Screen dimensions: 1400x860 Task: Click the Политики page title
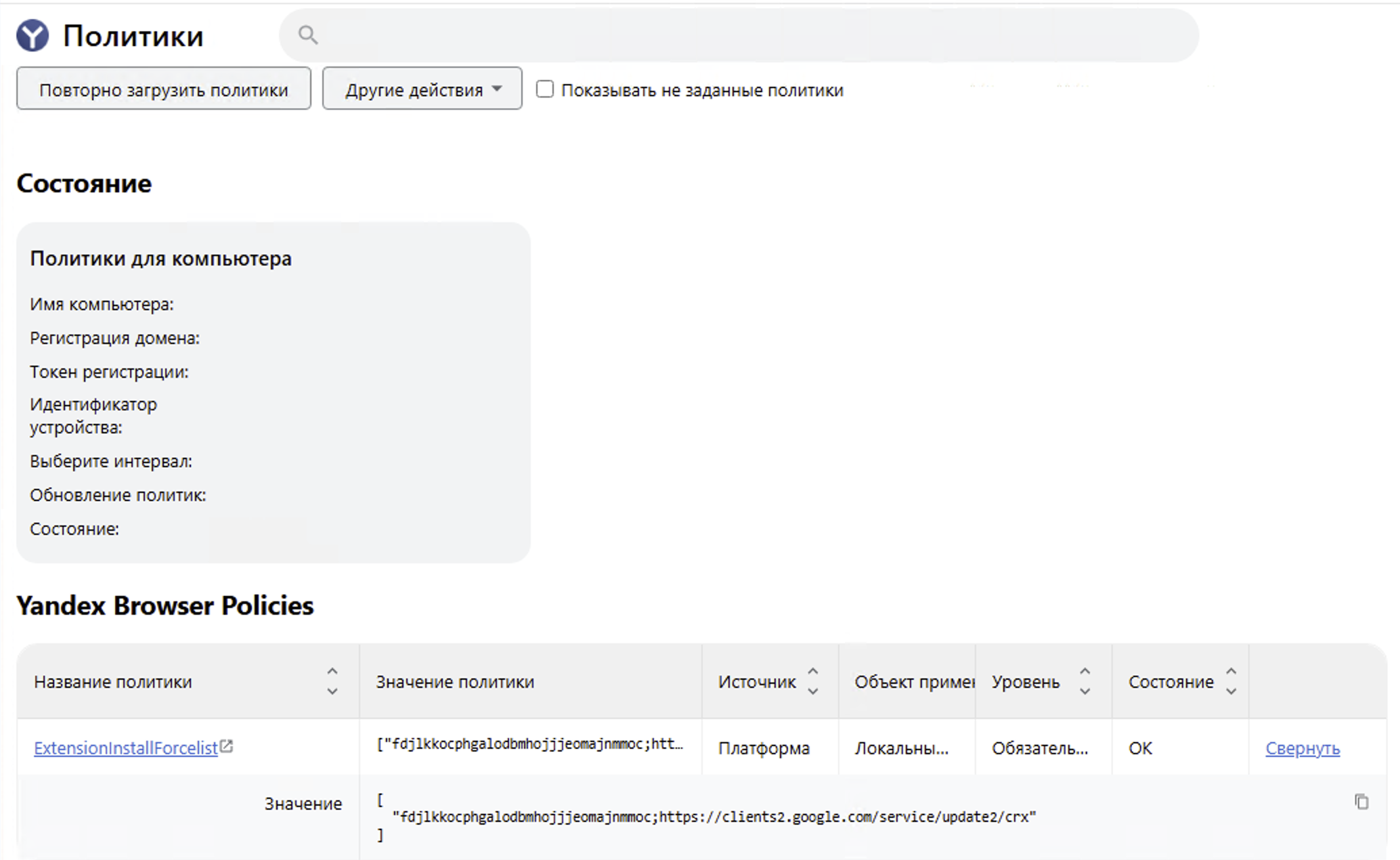pos(133,36)
